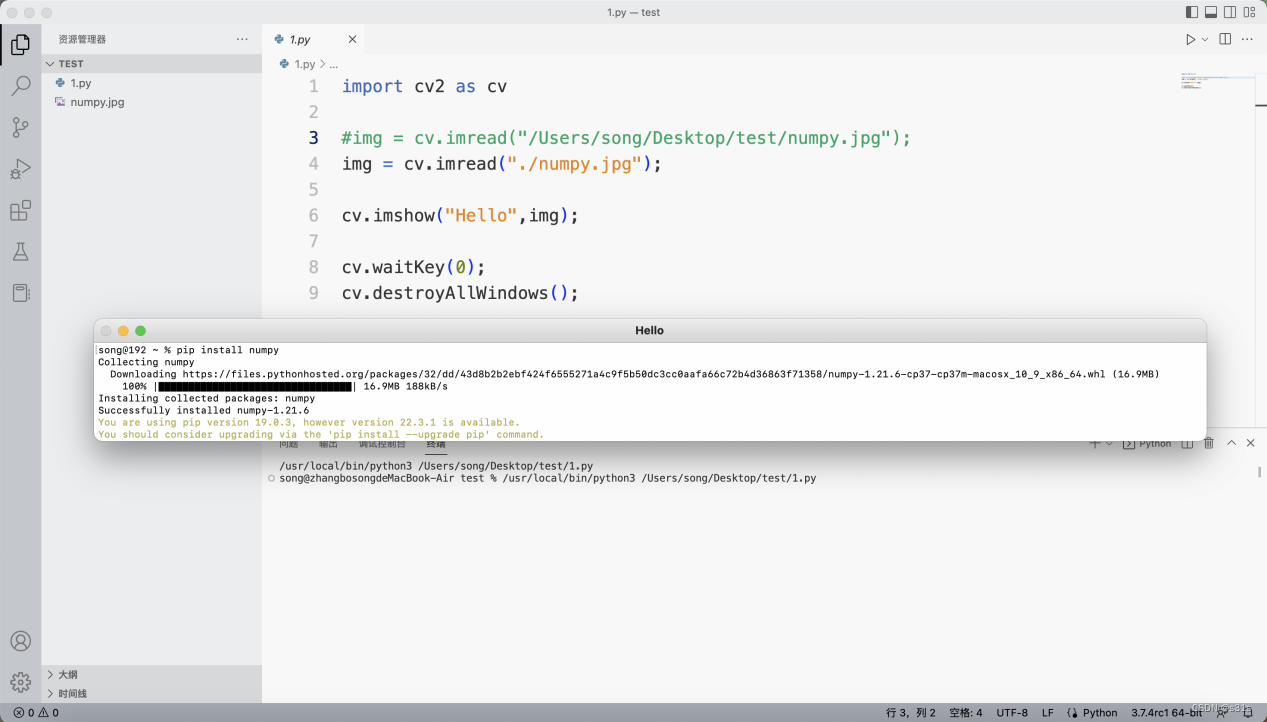Close the terminal panel

click(1251, 443)
